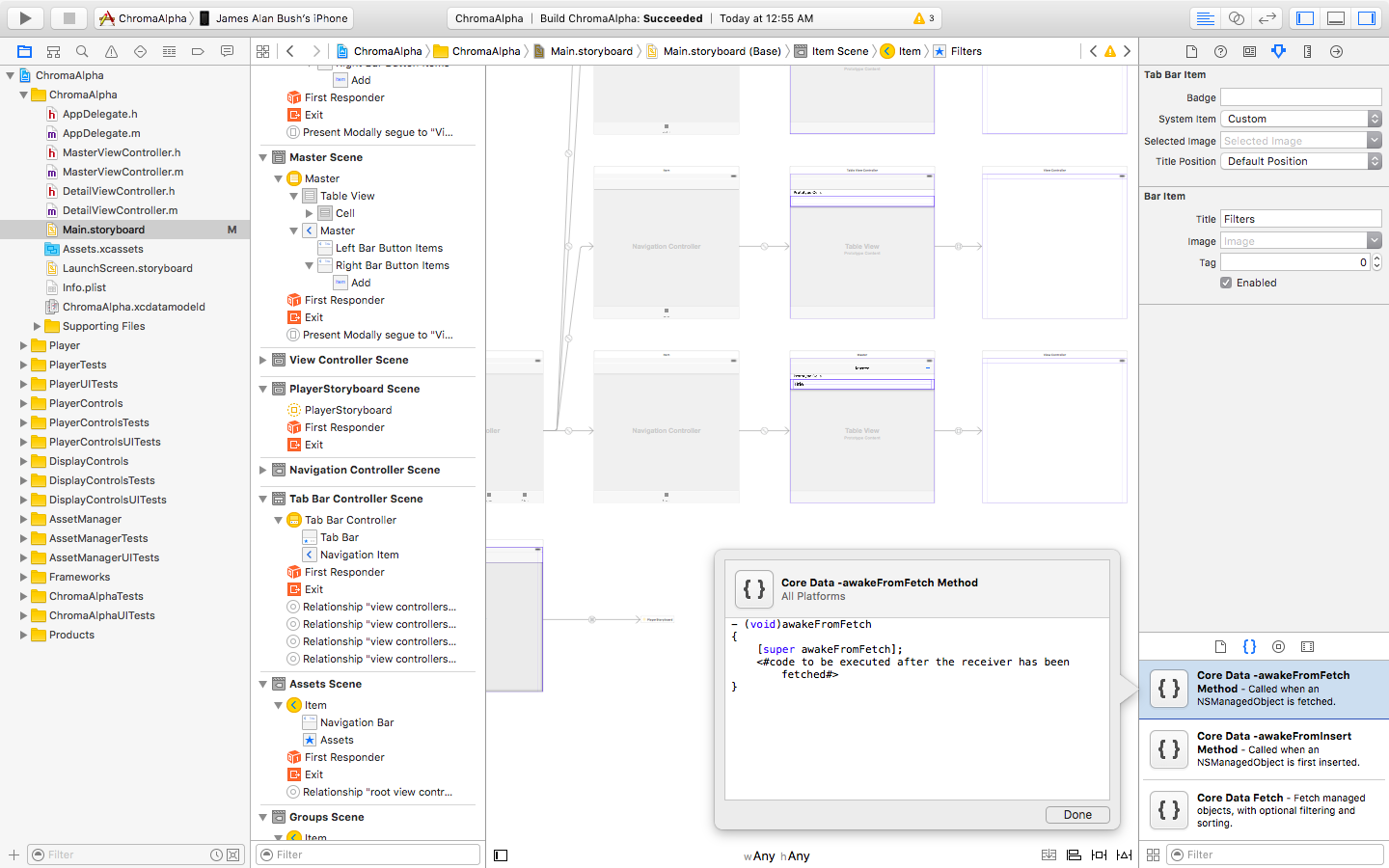Toggle the Navigator panel visibility

(x=1305, y=17)
